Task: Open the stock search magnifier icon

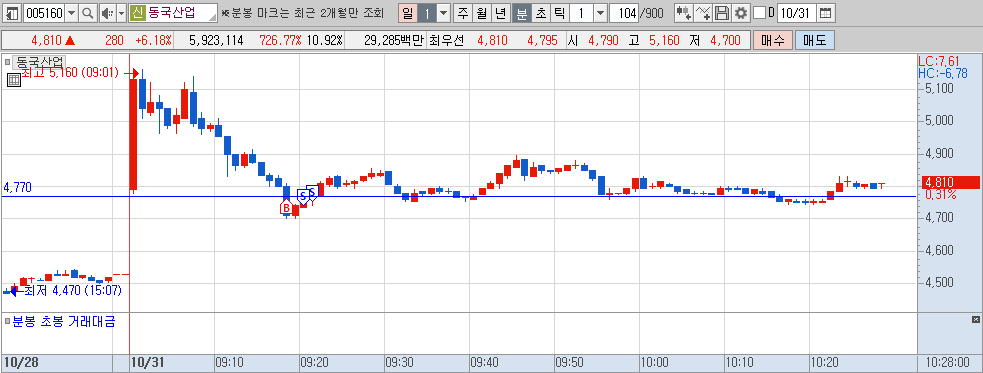Action: click(88, 13)
